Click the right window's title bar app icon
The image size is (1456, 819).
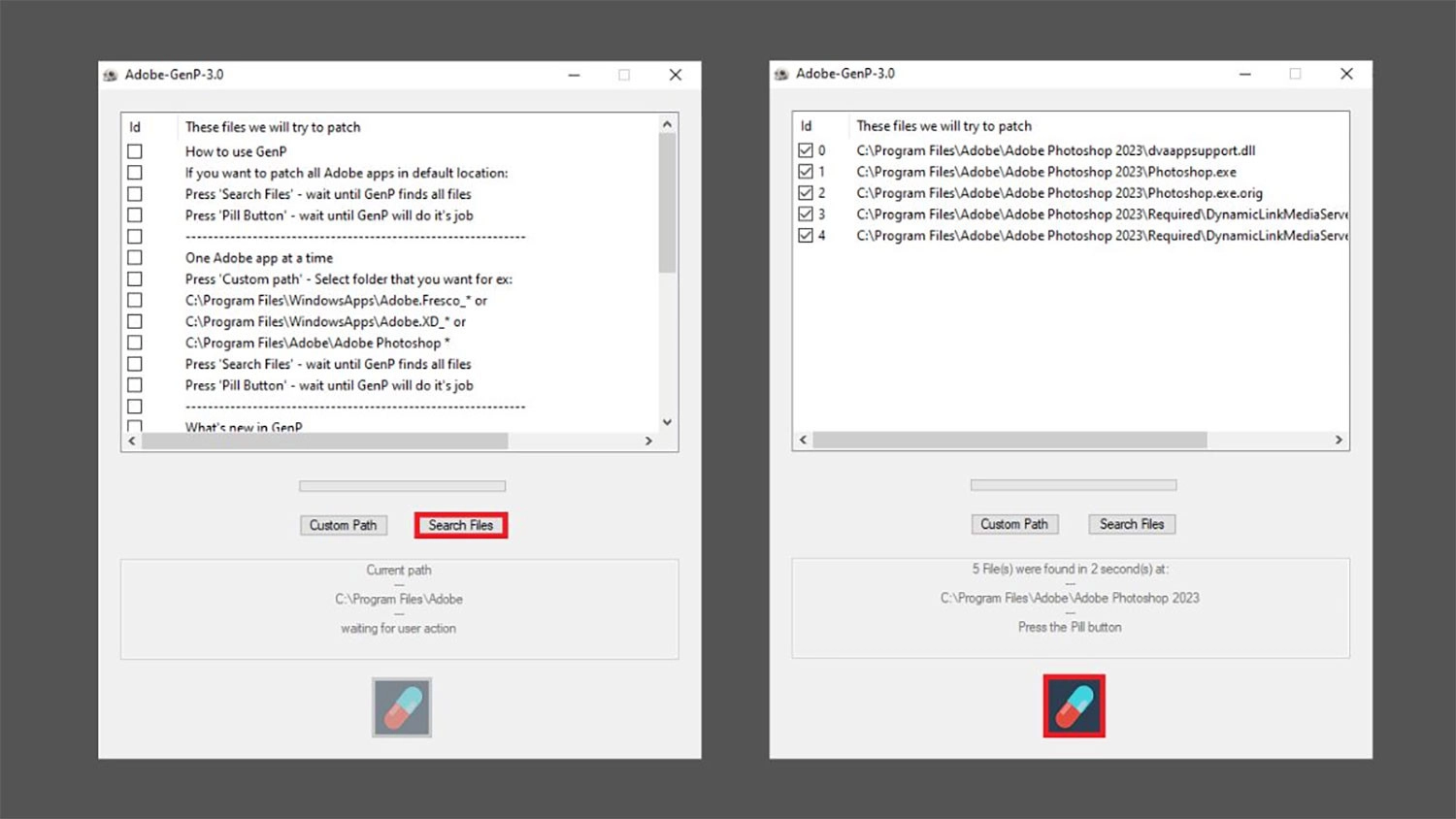(x=781, y=74)
